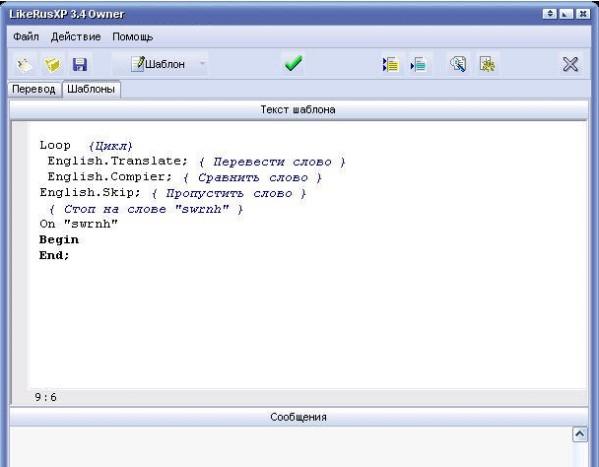The image size is (599, 467).
Task: Click the Шаблон toolbar button
Action: pyautogui.click(x=157, y=64)
